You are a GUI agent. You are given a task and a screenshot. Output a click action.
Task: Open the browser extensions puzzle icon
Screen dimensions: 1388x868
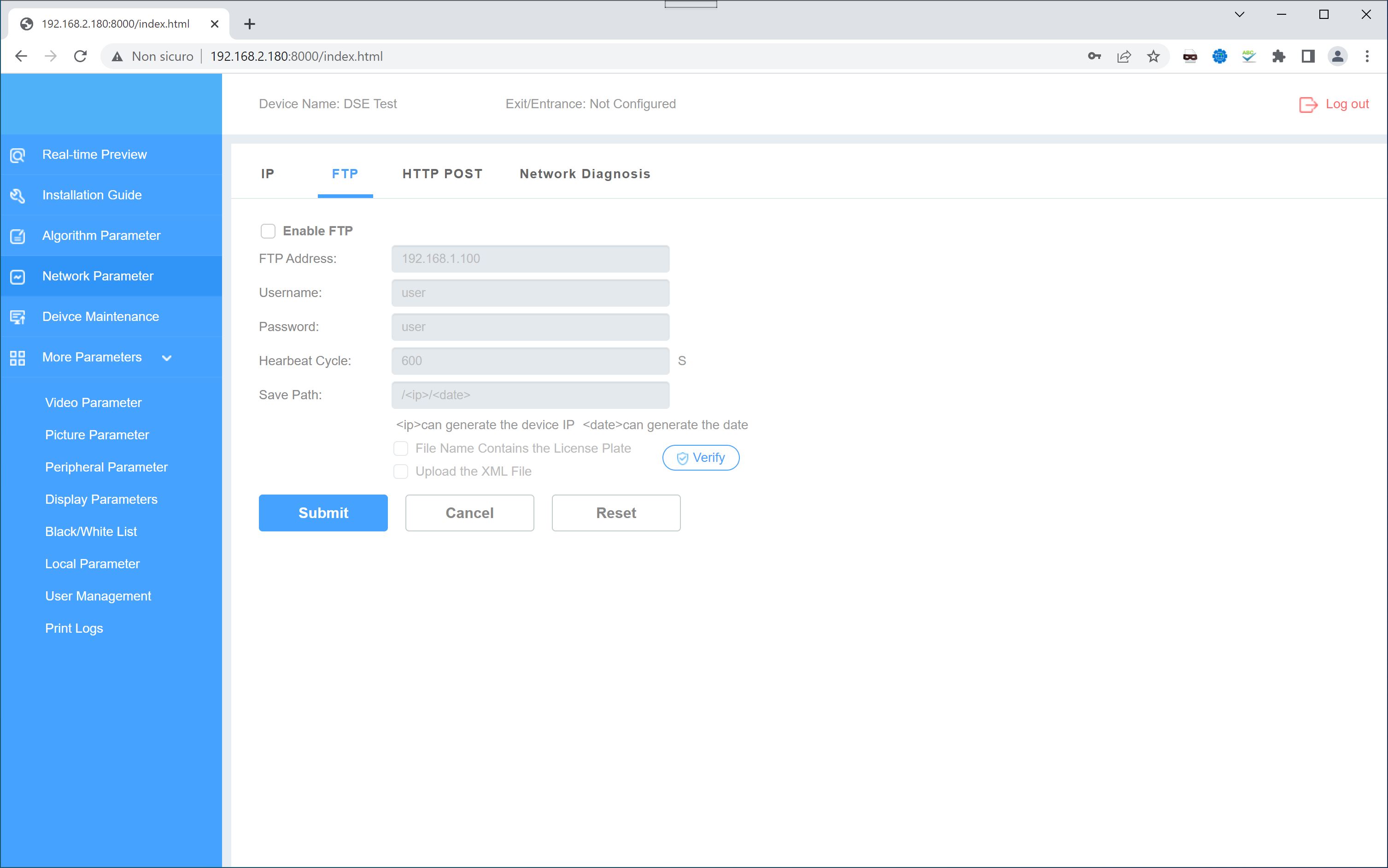pos(1278,56)
